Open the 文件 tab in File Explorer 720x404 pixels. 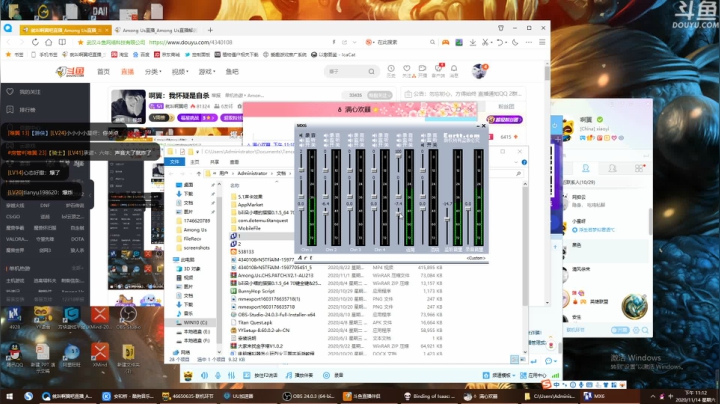[174, 162]
